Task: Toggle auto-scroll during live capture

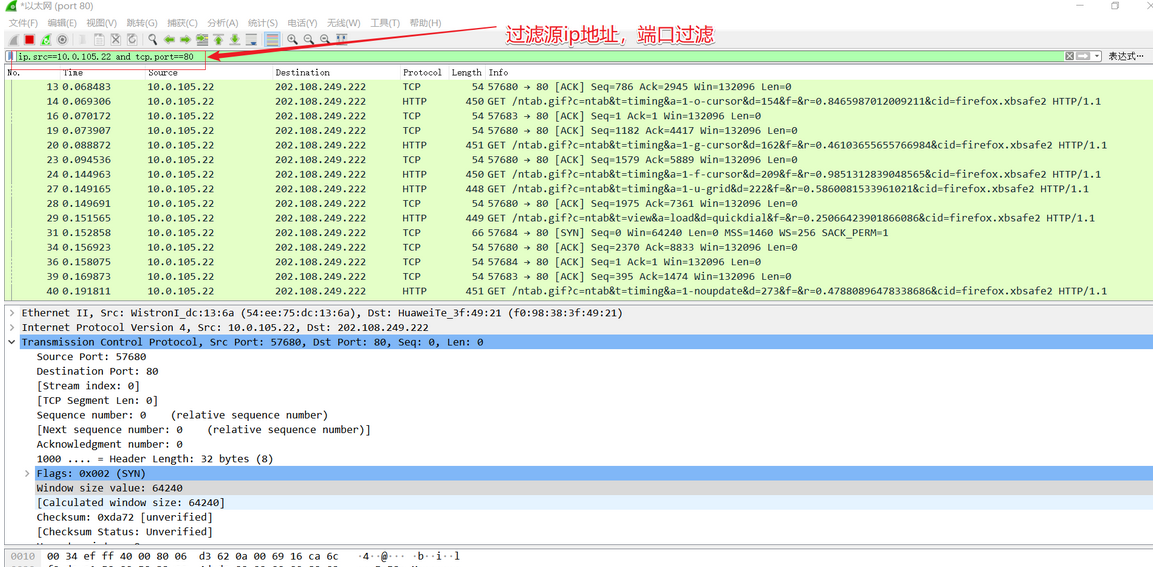Action: tap(251, 39)
